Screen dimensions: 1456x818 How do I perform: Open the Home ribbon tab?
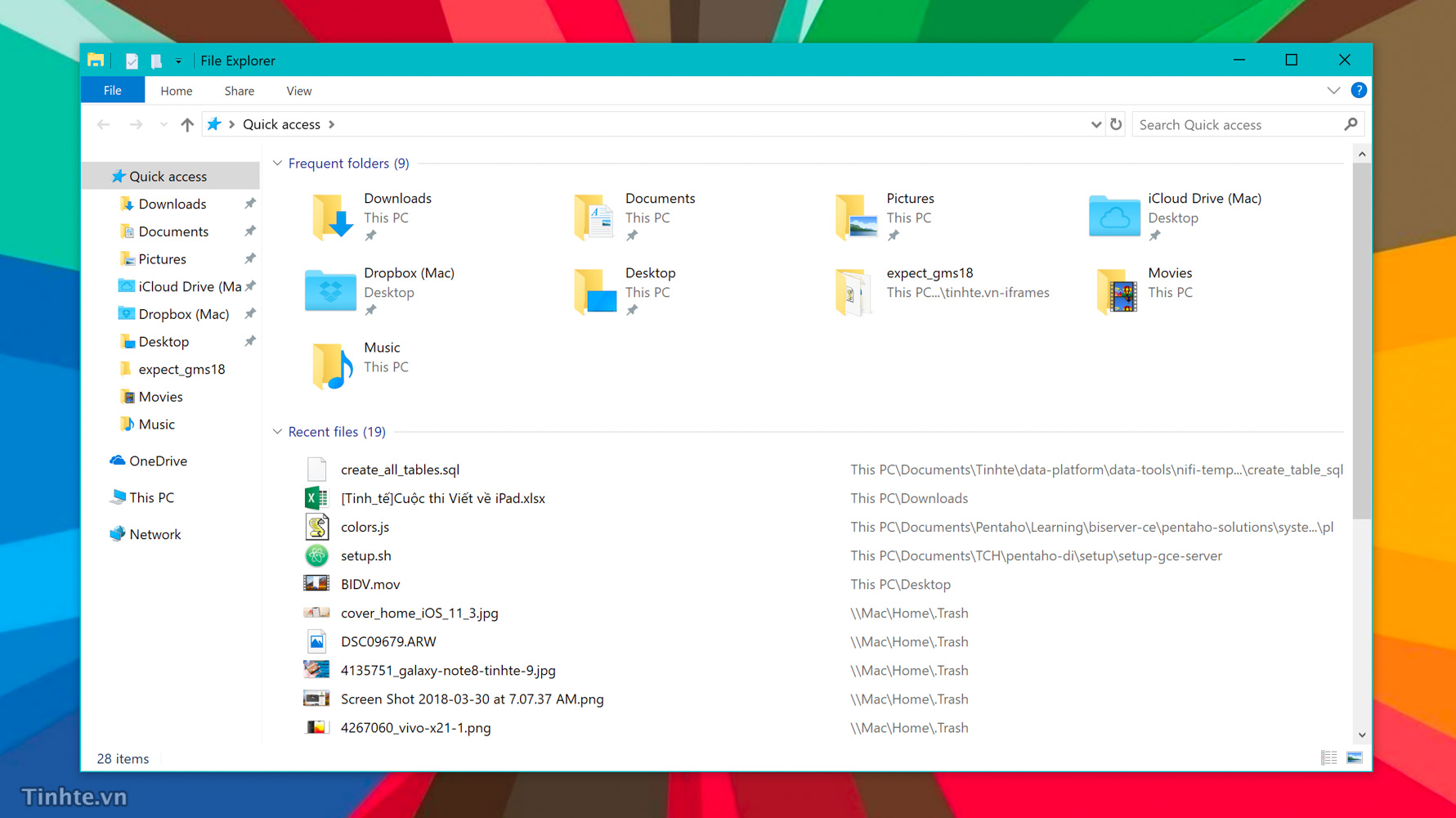[x=177, y=91]
